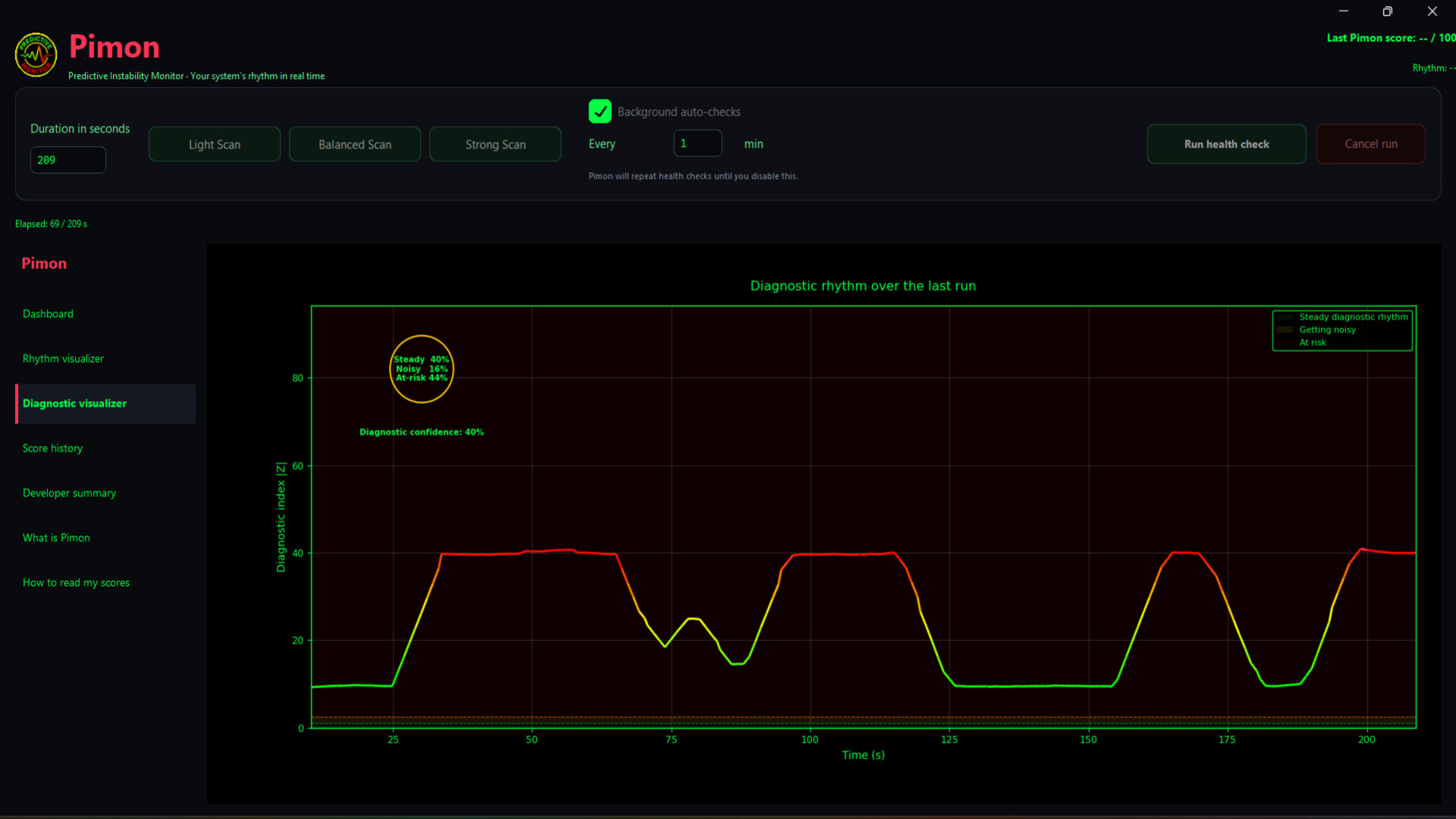
Task: Click the At risk legend entry
Action: coord(1312,343)
